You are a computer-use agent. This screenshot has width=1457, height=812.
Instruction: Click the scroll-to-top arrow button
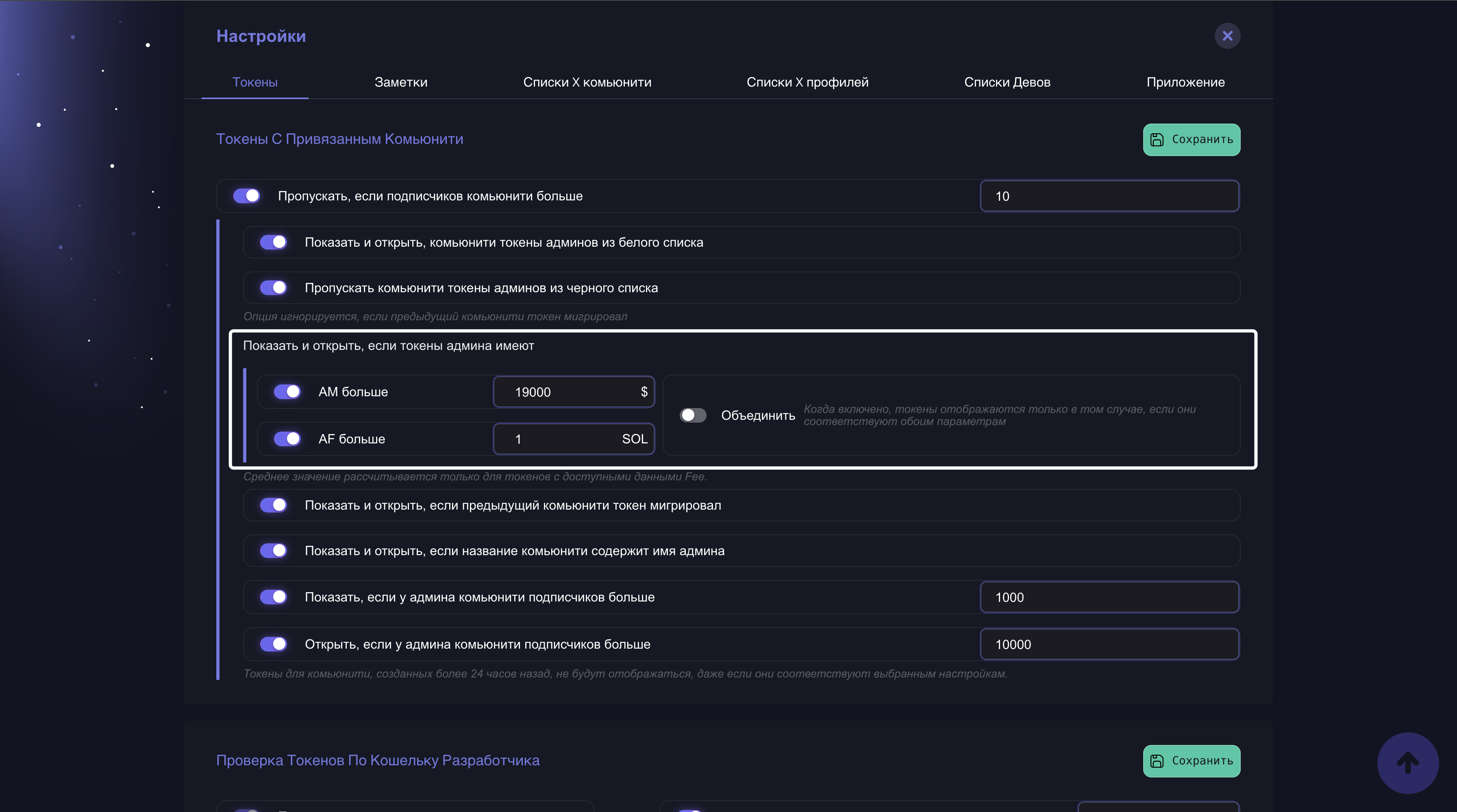[1407, 763]
